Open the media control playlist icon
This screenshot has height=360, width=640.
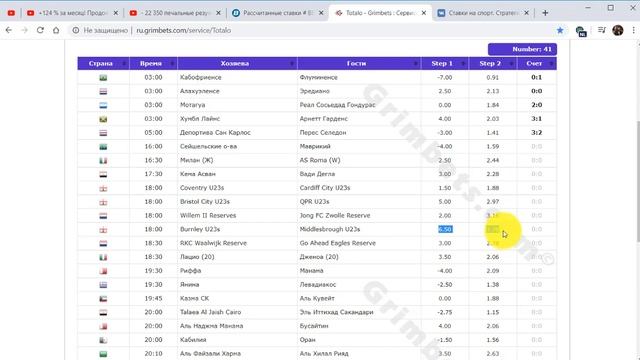pos(602,30)
